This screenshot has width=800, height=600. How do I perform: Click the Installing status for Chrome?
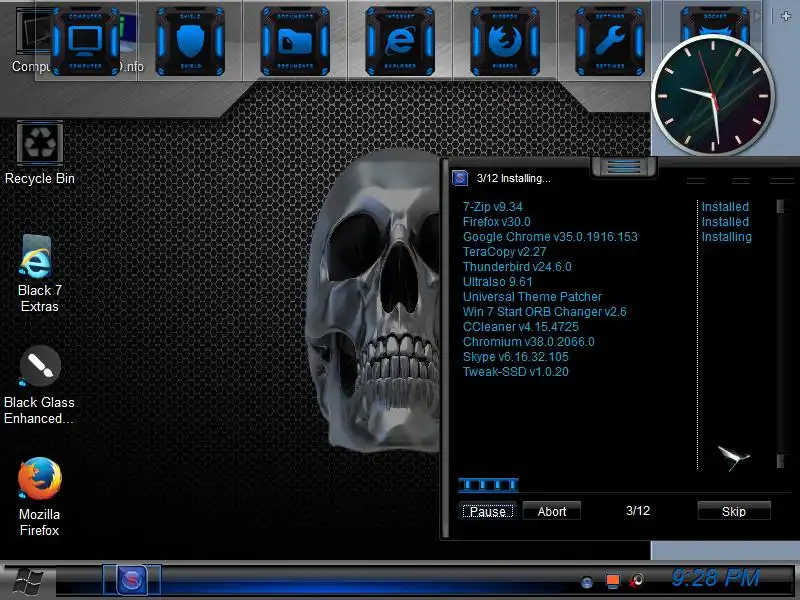726,237
